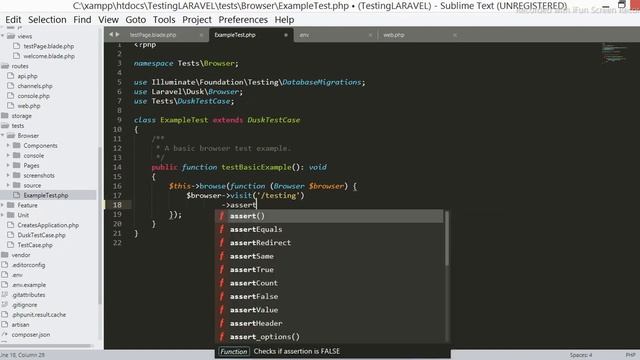Open artisan file in the sidebar
Image resolution: width=640 pixels, height=360 pixels.
tap(20, 324)
